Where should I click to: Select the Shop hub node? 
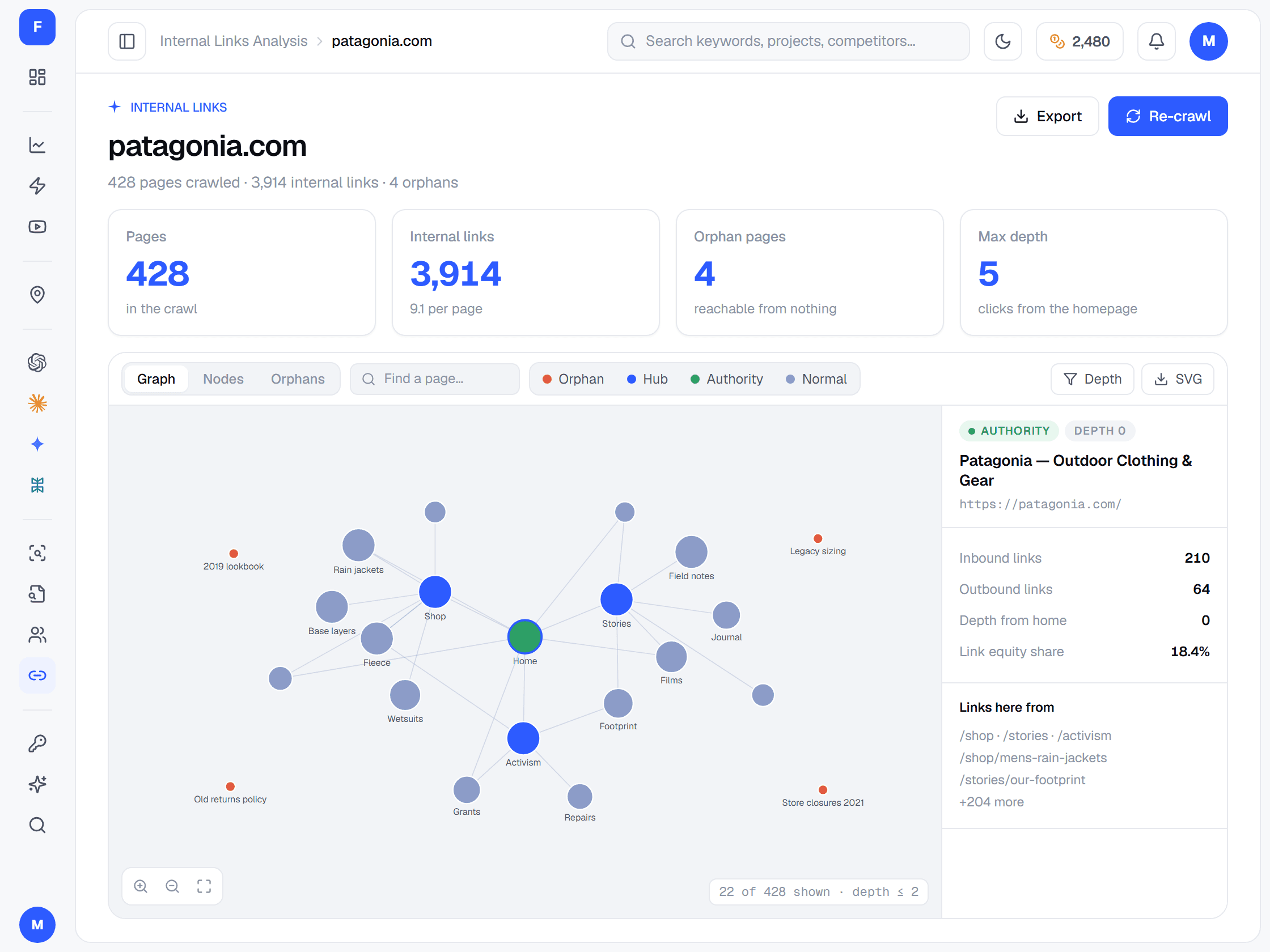point(435,592)
